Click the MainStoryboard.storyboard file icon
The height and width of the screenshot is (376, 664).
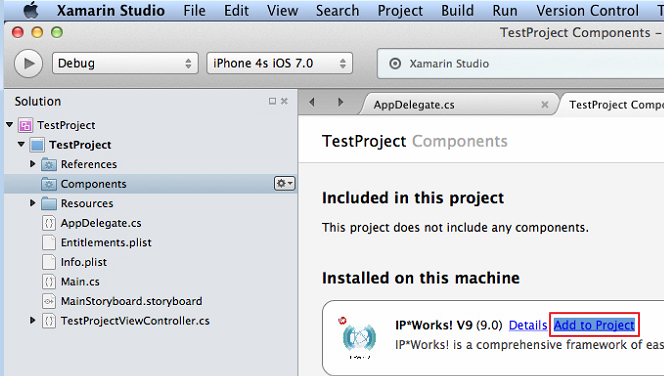pos(49,301)
